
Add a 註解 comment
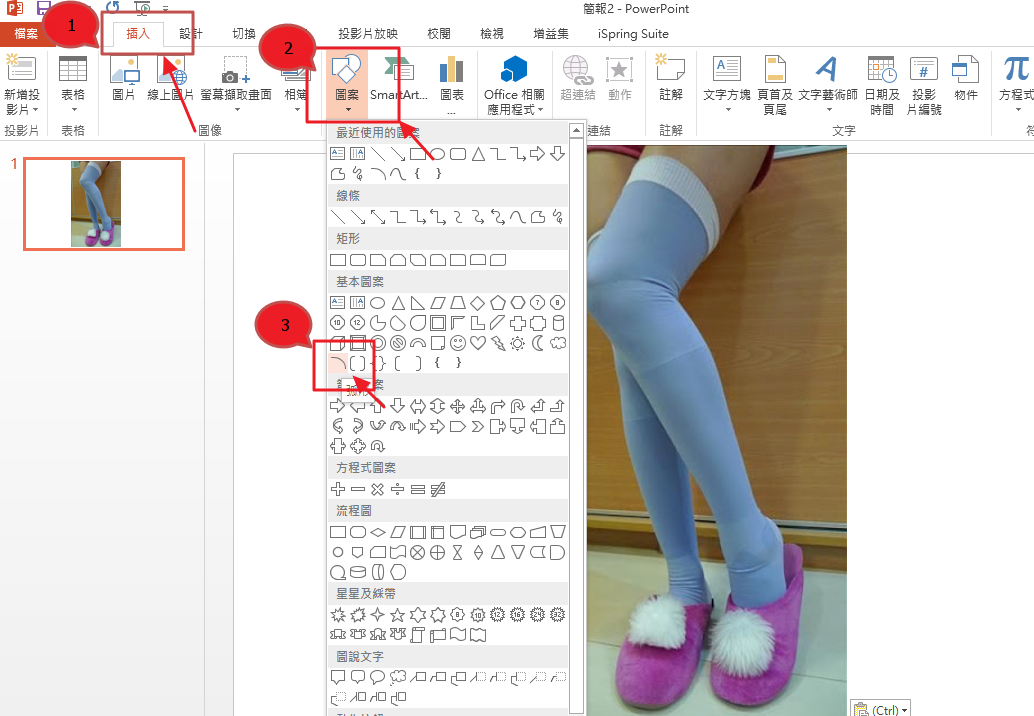pyautogui.click(x=671, y=79)
